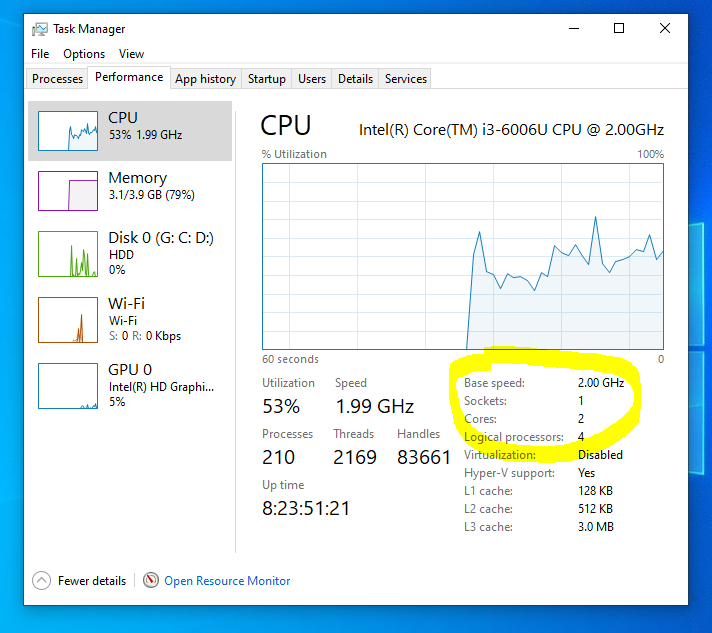This screenshot has height=633, width=712.
Task: Click the large CPU heading
Action: [x=286, y=126]
